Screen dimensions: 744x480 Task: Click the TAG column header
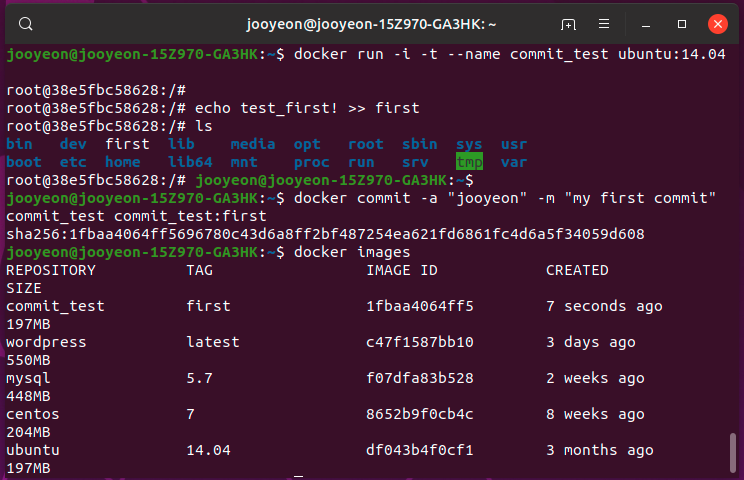199,270
